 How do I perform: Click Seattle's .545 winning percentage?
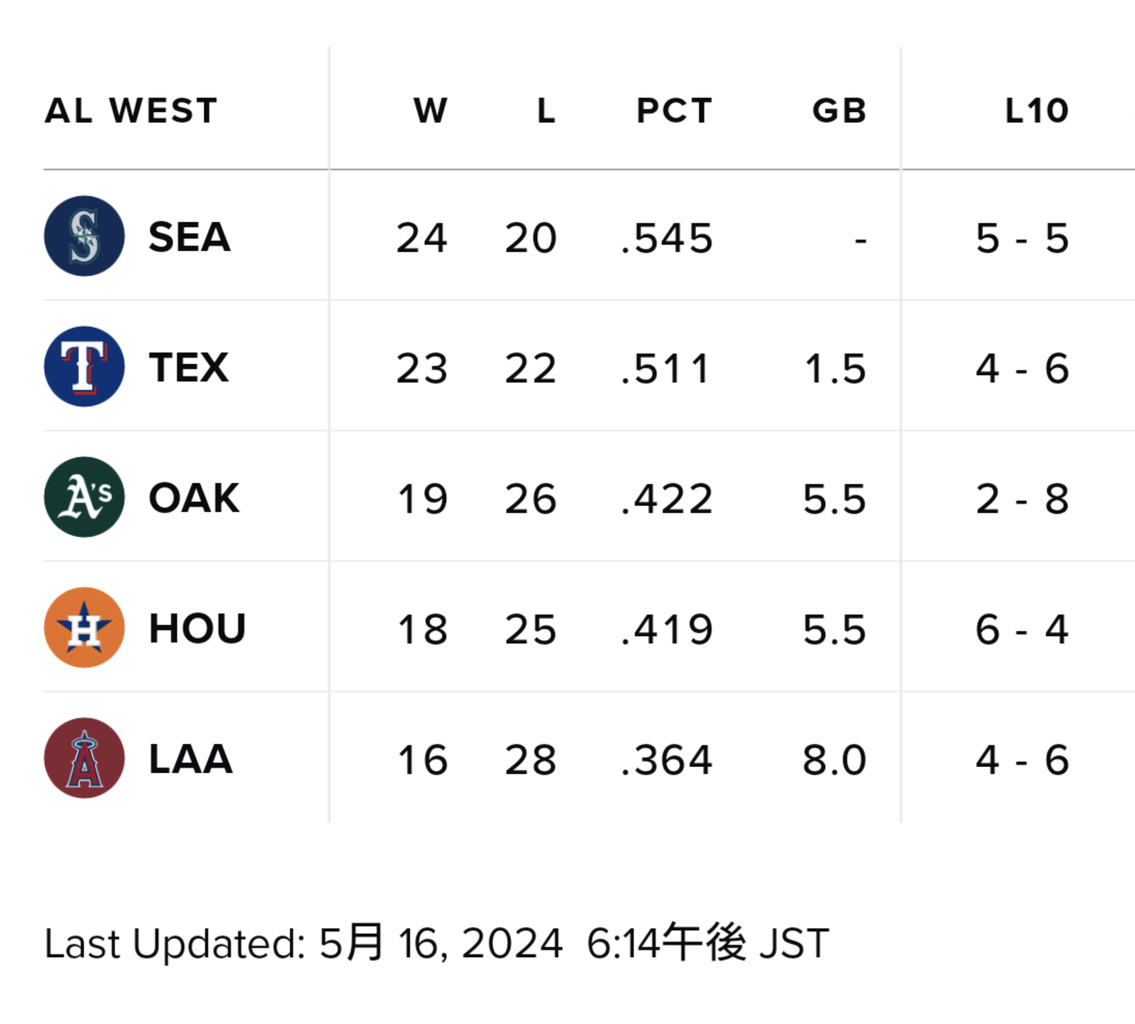(x=666, y=239)
